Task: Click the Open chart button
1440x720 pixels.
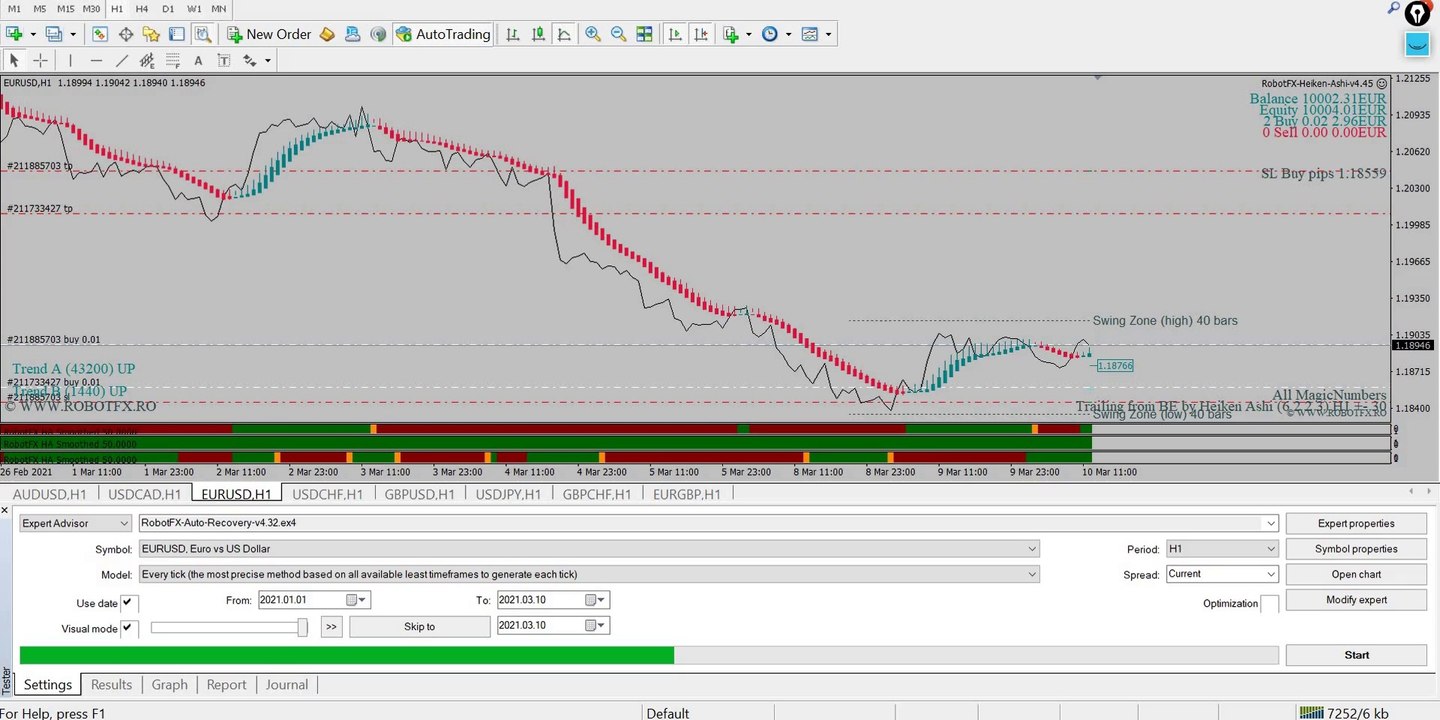Action: coord(1356,575)
